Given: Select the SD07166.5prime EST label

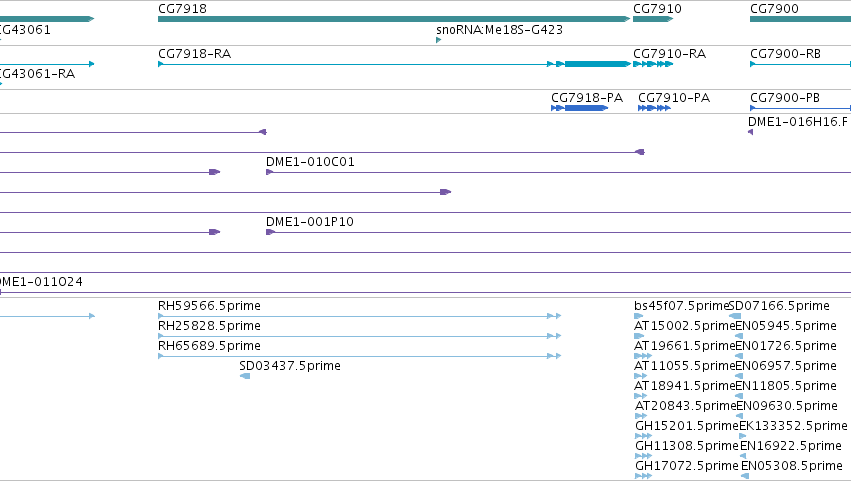Looking at the screenshot, I should pyautogui.click(x=779, y=306).
